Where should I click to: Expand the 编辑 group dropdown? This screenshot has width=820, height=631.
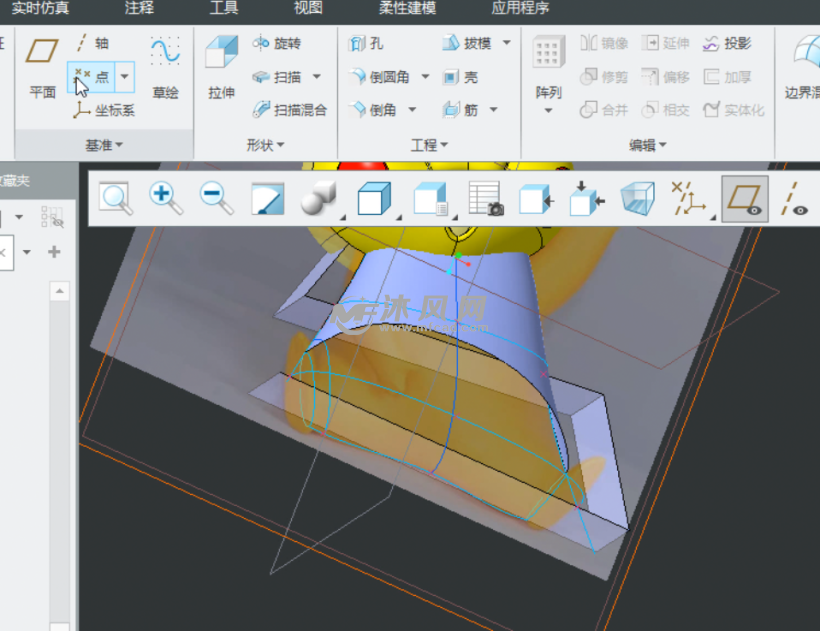coord(647,145)
